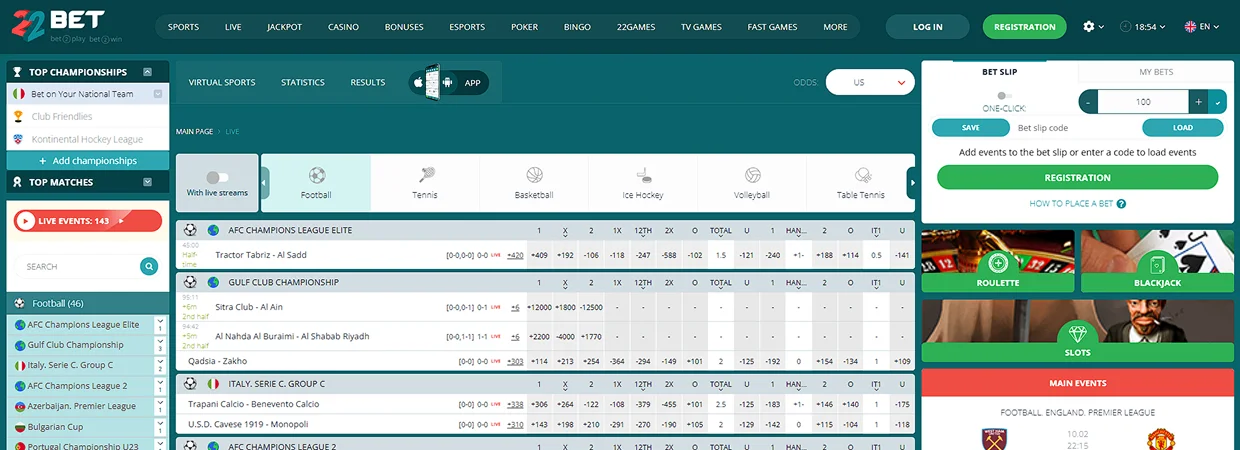Screen dimensions: 1240x450
Task: Click the bet slip SAVE button
Action: pos(971,128)
